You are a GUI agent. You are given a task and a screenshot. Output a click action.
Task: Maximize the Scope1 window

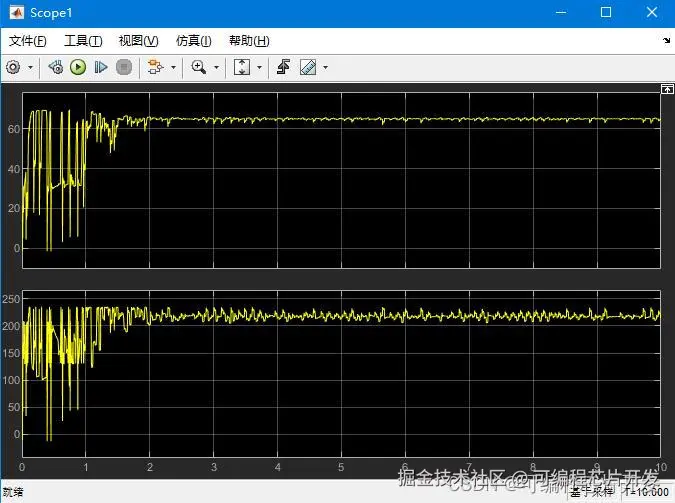606,12
